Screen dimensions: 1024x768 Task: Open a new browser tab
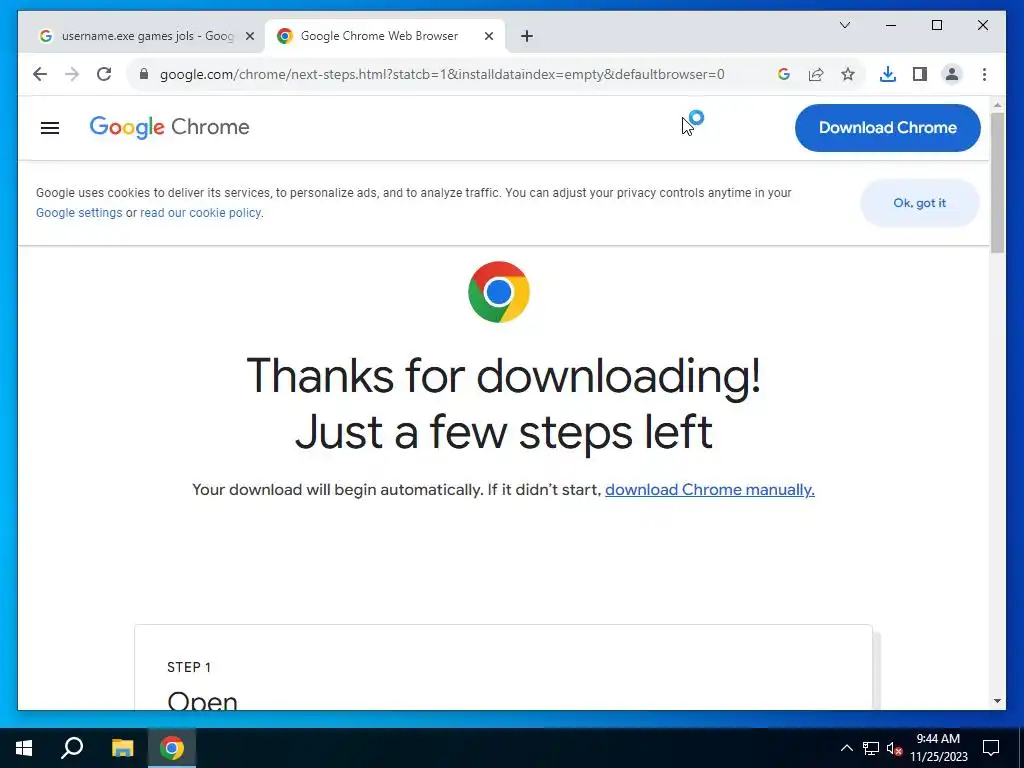point(527,37)
